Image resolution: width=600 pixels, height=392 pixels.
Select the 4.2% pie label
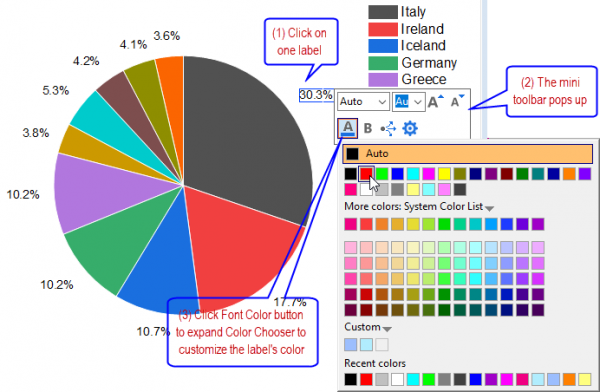tap(86, 61)
